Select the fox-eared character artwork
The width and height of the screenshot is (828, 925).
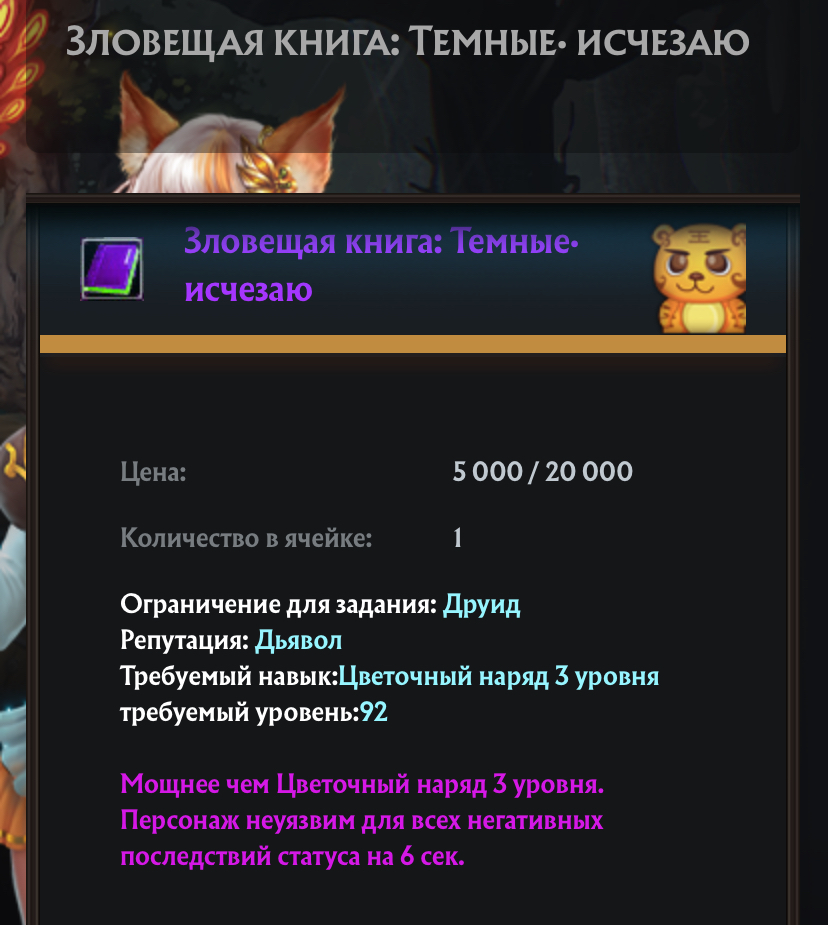(231, 133)
